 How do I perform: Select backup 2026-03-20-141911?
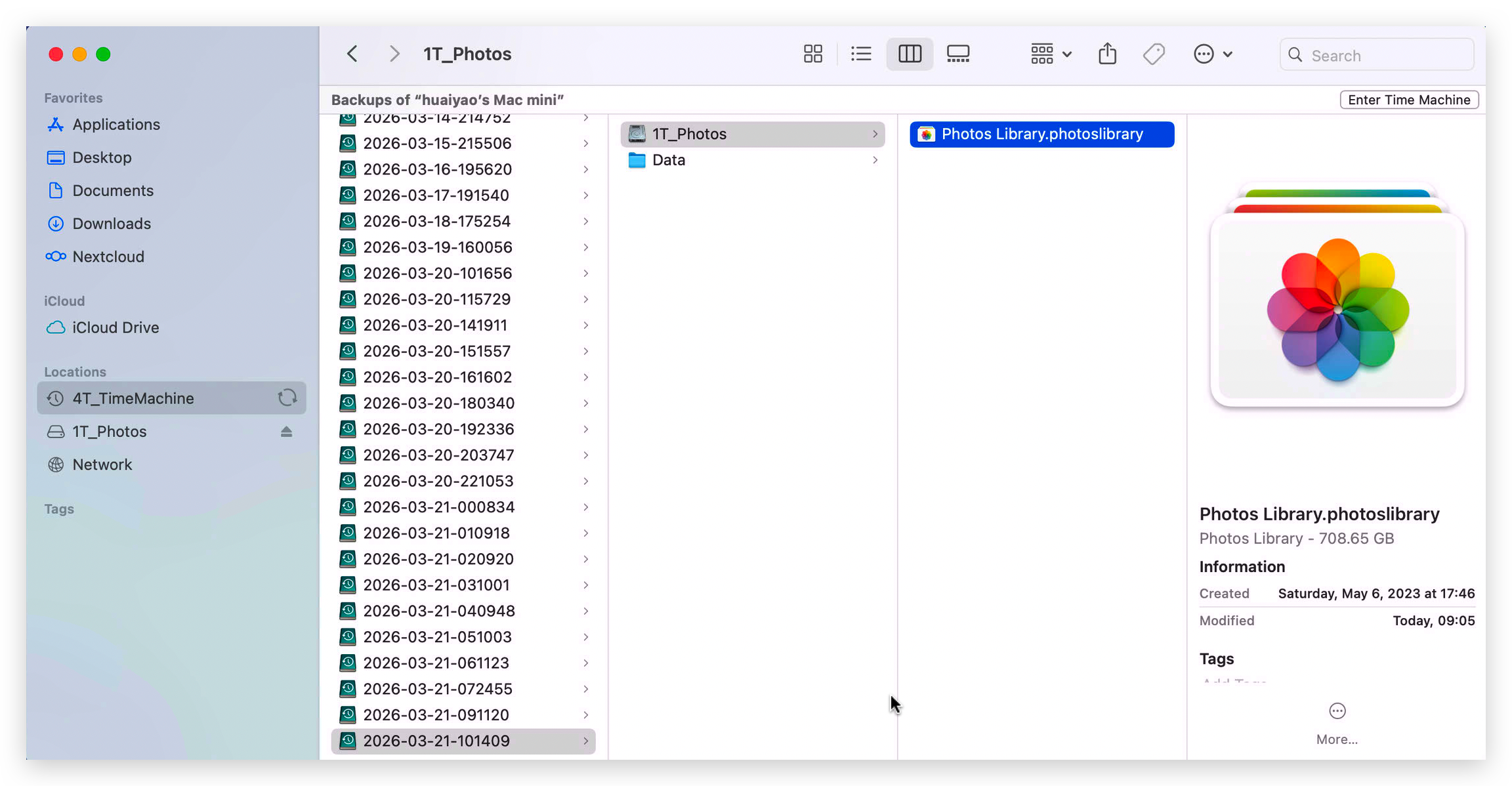(x=435, y=325)
